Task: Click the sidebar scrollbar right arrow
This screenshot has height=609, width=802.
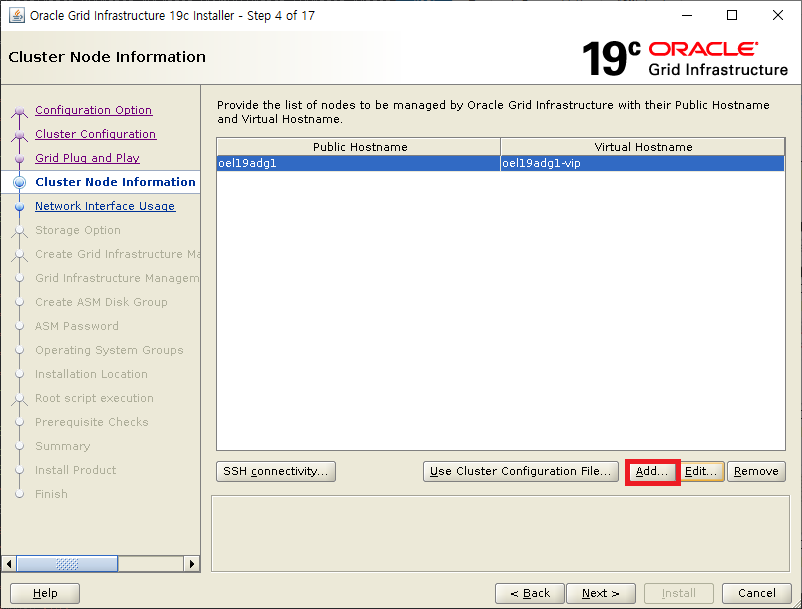Action: point(192,564)
